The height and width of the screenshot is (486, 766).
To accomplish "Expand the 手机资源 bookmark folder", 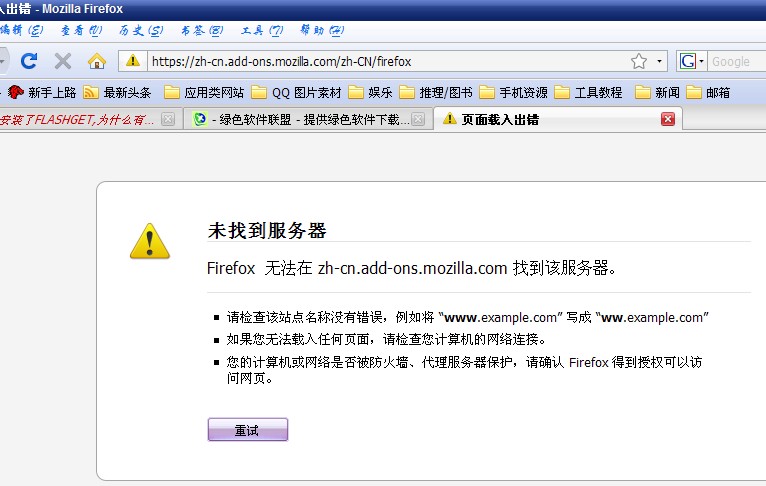I will (513, 92).
